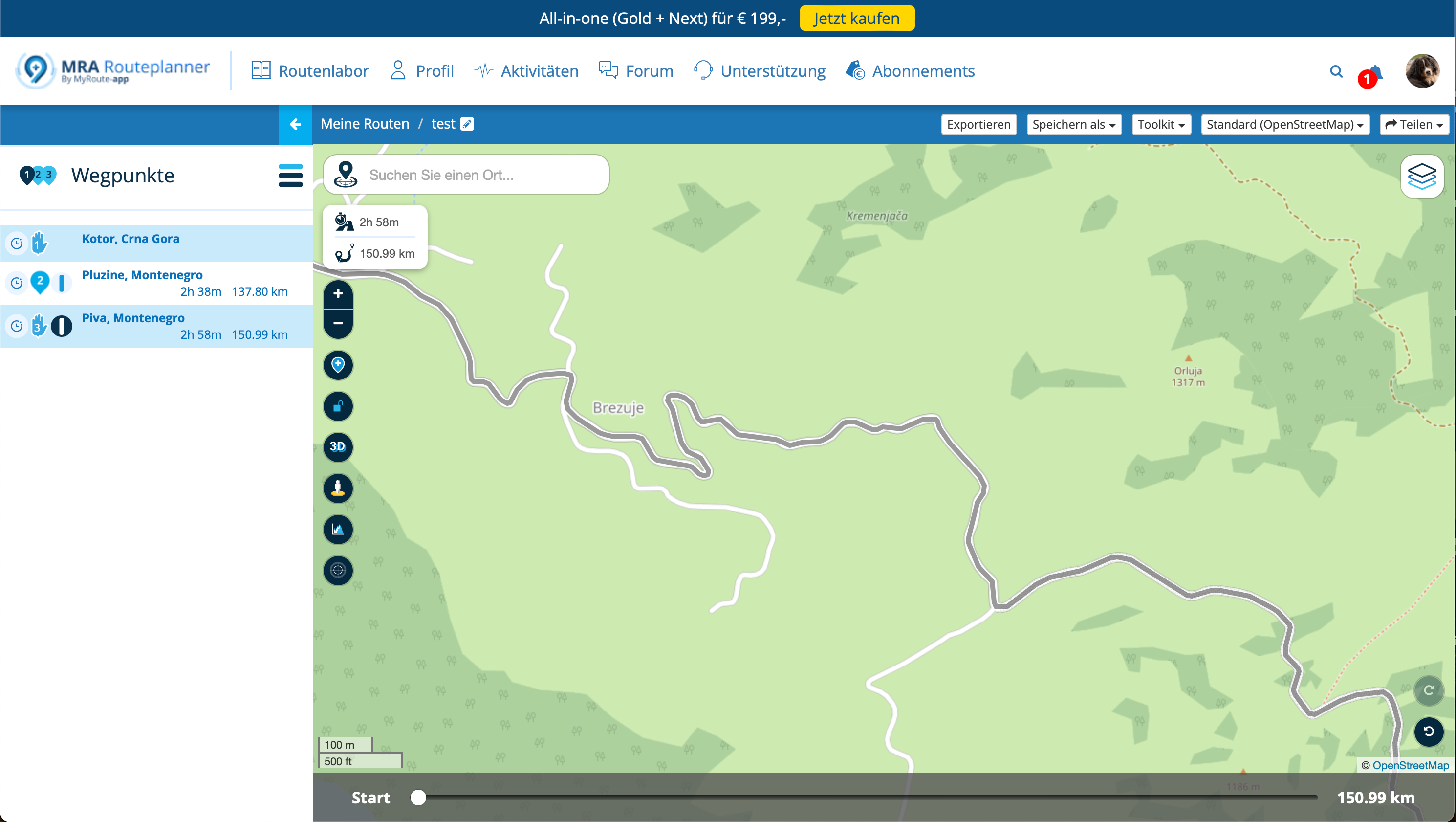Click the redo arrow button on map
Screen dimensions: 1456x822
[1429, 690]
